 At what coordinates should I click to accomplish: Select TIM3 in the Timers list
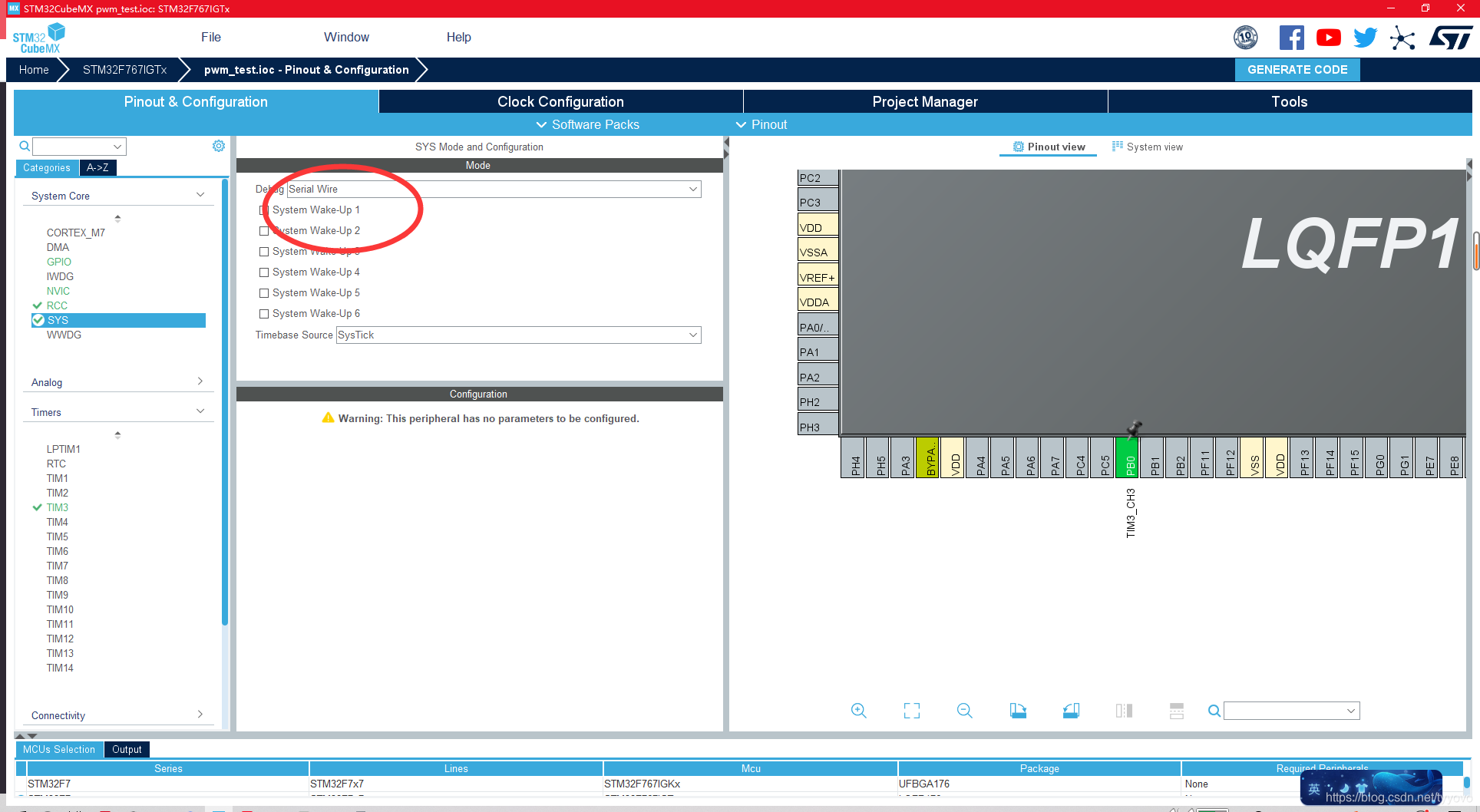[57, 507]
